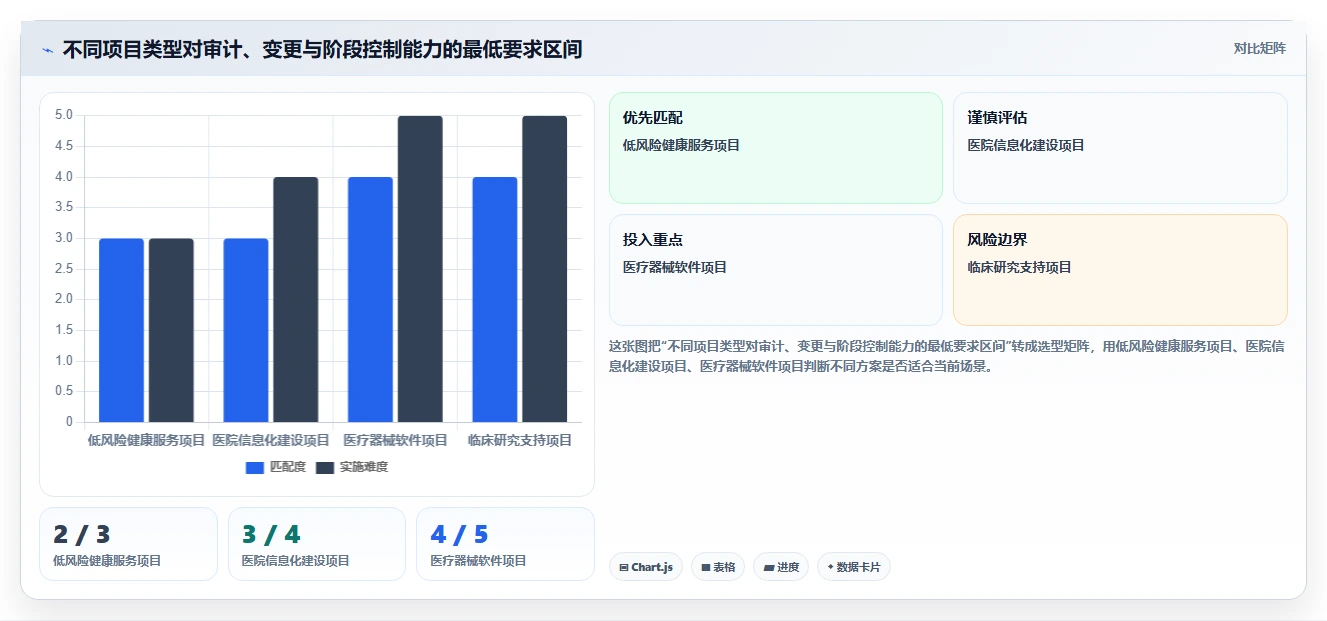Click the icon inside Chart.js chip

point(624,568)
